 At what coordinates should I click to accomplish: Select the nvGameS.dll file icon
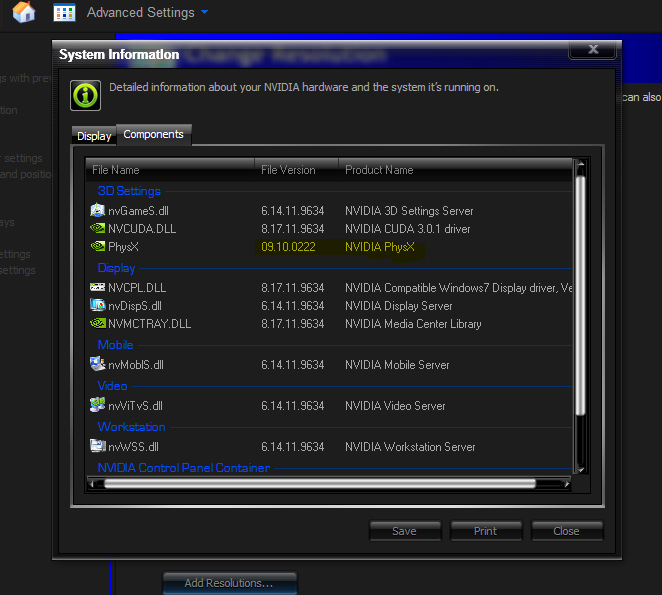point(98,211)
